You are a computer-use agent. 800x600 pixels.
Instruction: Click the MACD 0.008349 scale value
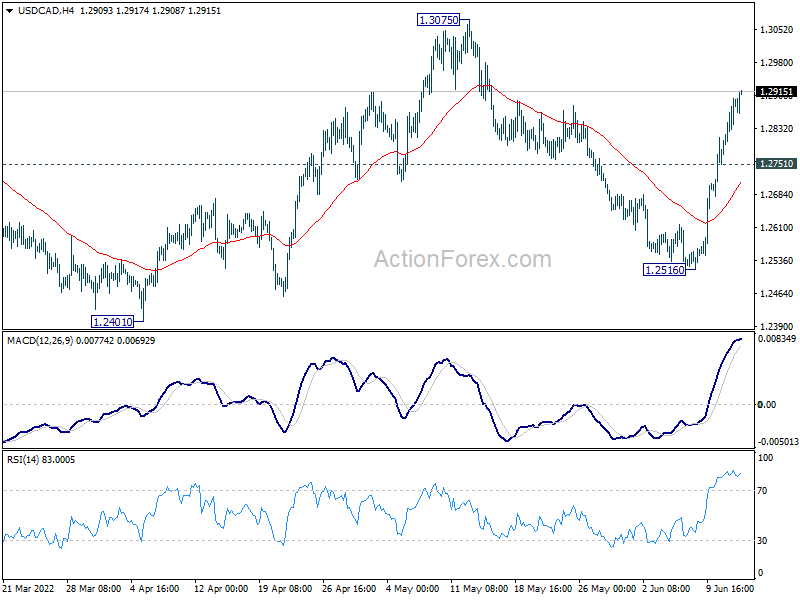[777, 339]
